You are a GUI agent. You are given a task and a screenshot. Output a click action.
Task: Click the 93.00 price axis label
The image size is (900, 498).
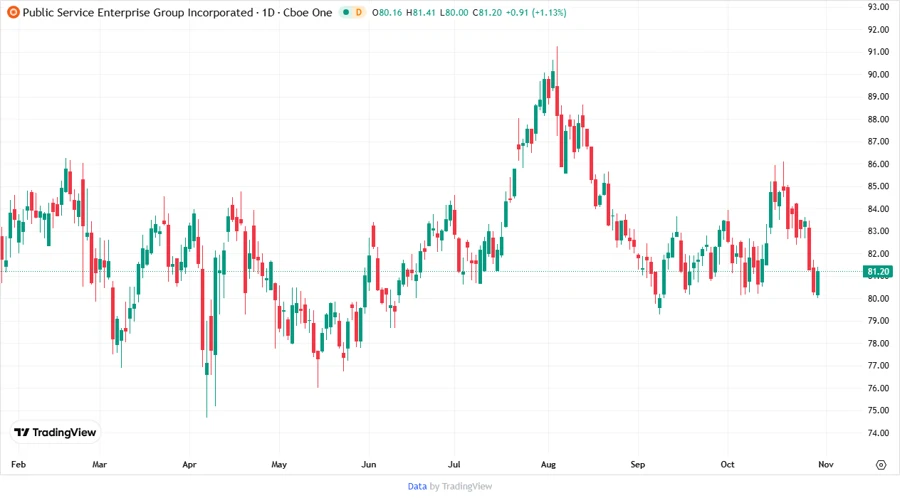[x=878, y=7]
